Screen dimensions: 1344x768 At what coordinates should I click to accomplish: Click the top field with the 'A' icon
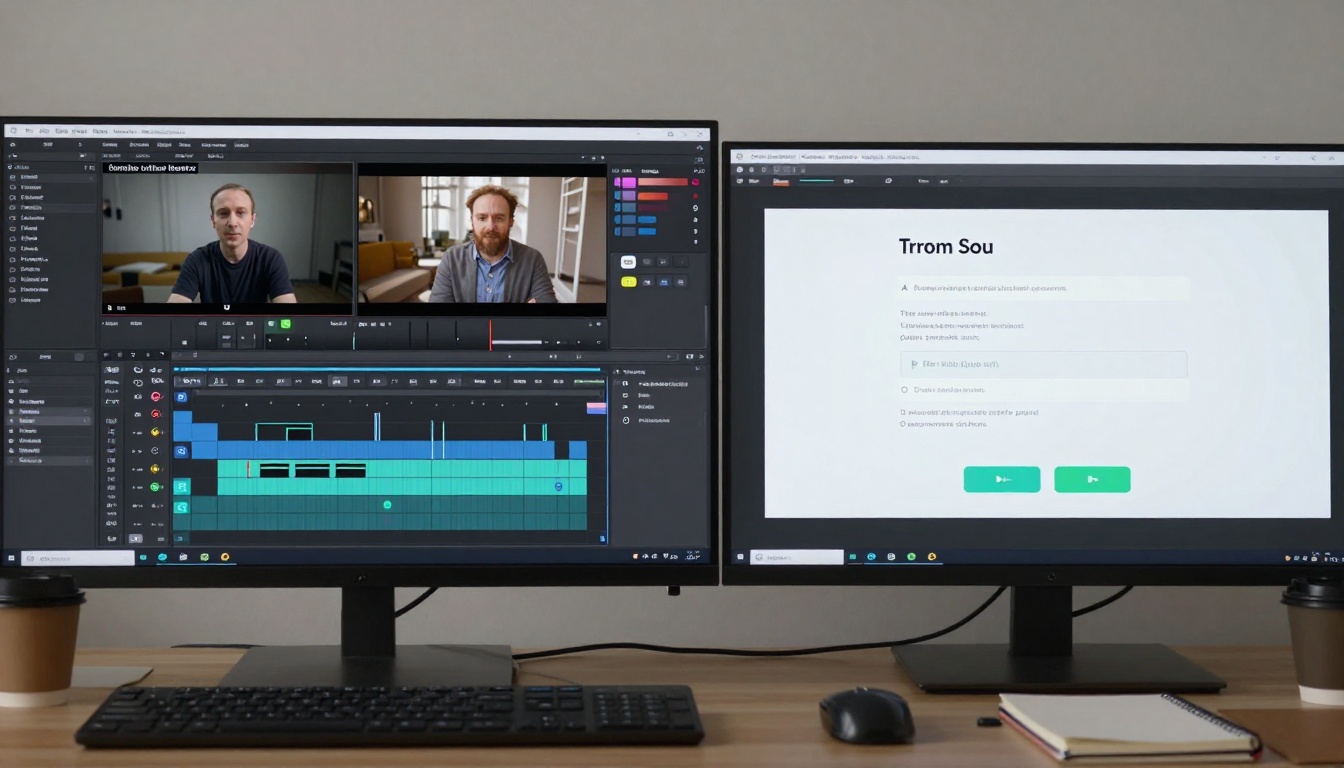[1044, 288]
